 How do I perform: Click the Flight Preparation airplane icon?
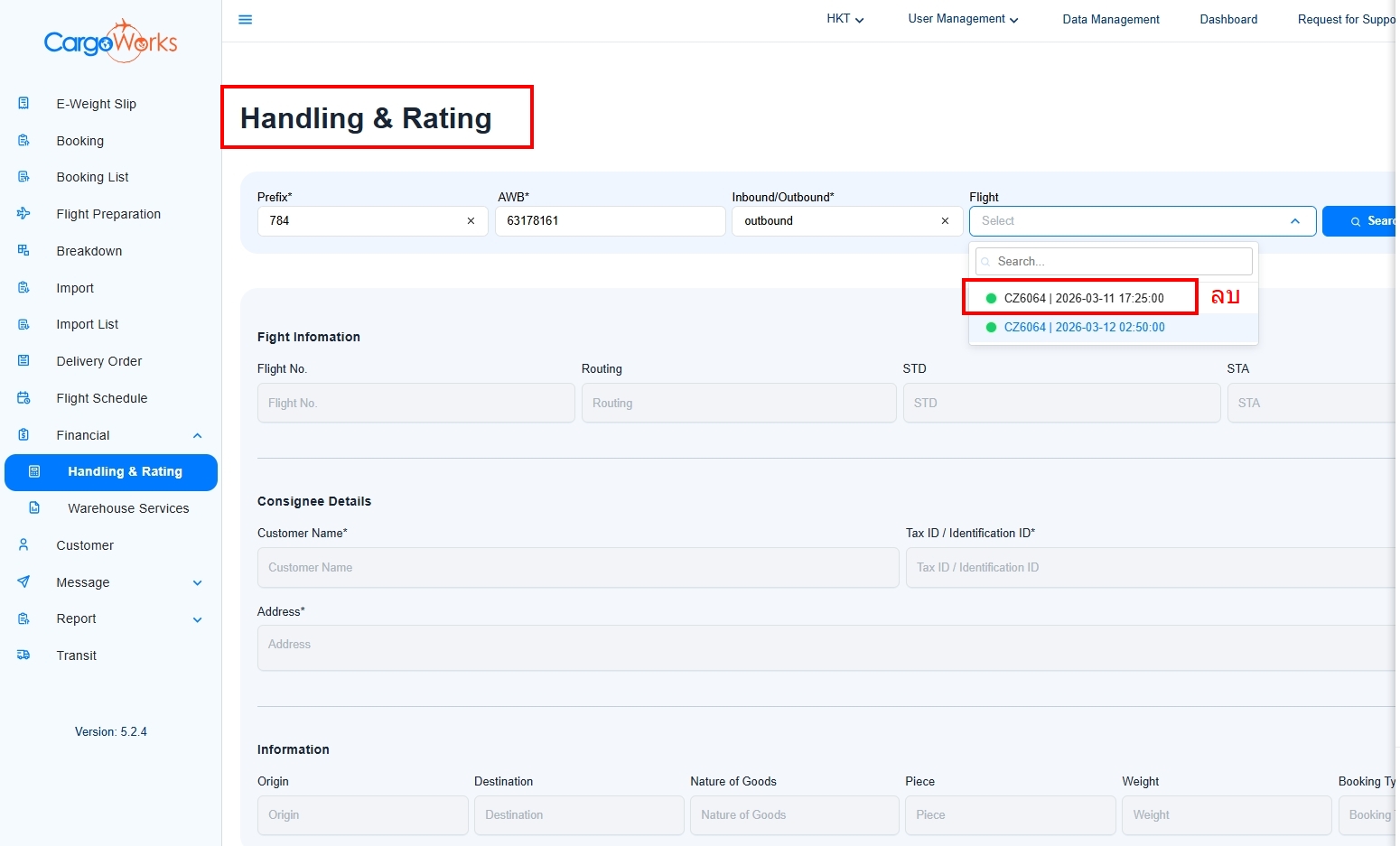pos(23,214)
